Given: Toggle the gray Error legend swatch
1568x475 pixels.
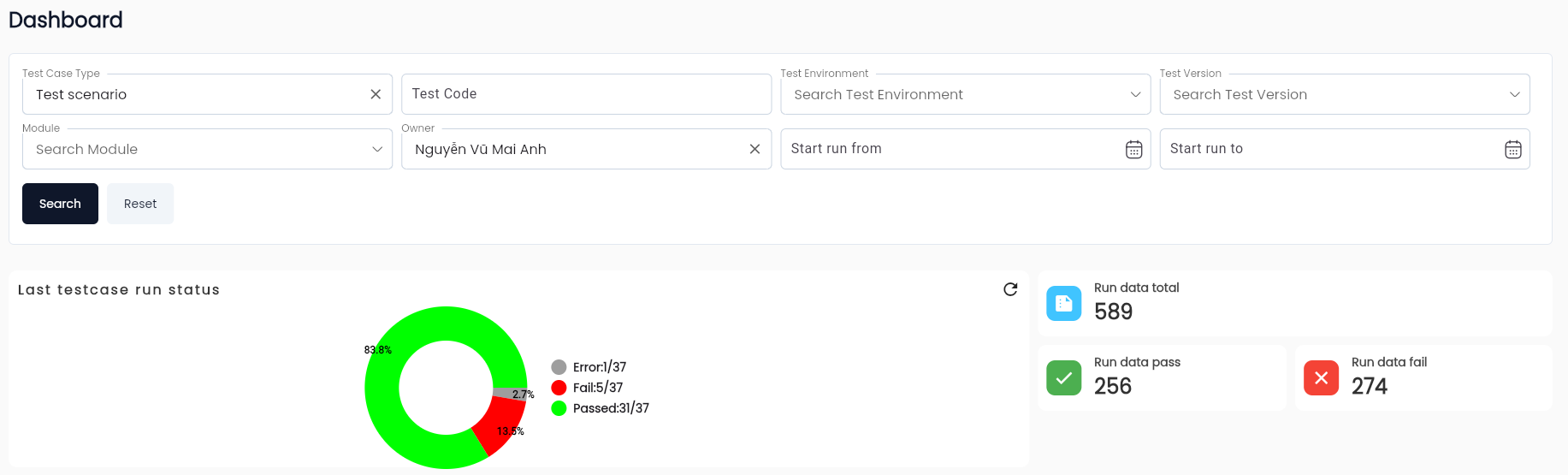Looking at the screenshot, I should tap(559, 367).
